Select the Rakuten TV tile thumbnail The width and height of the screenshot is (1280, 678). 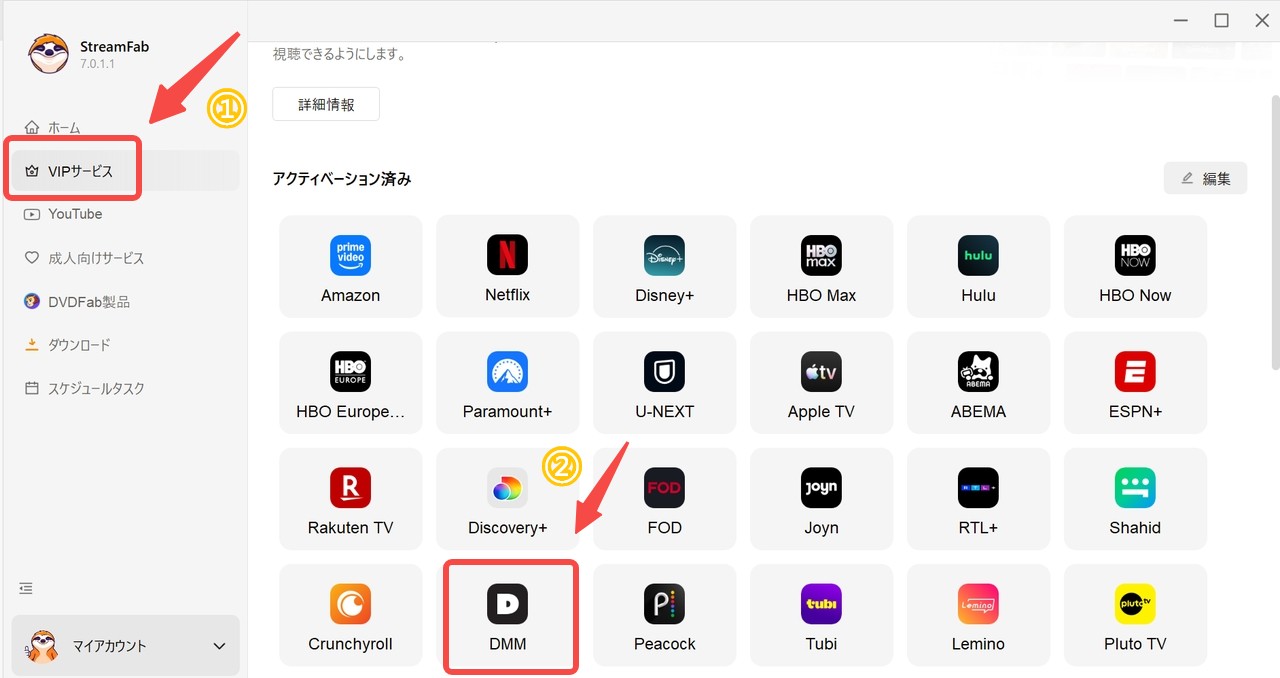tap(350, 487)
